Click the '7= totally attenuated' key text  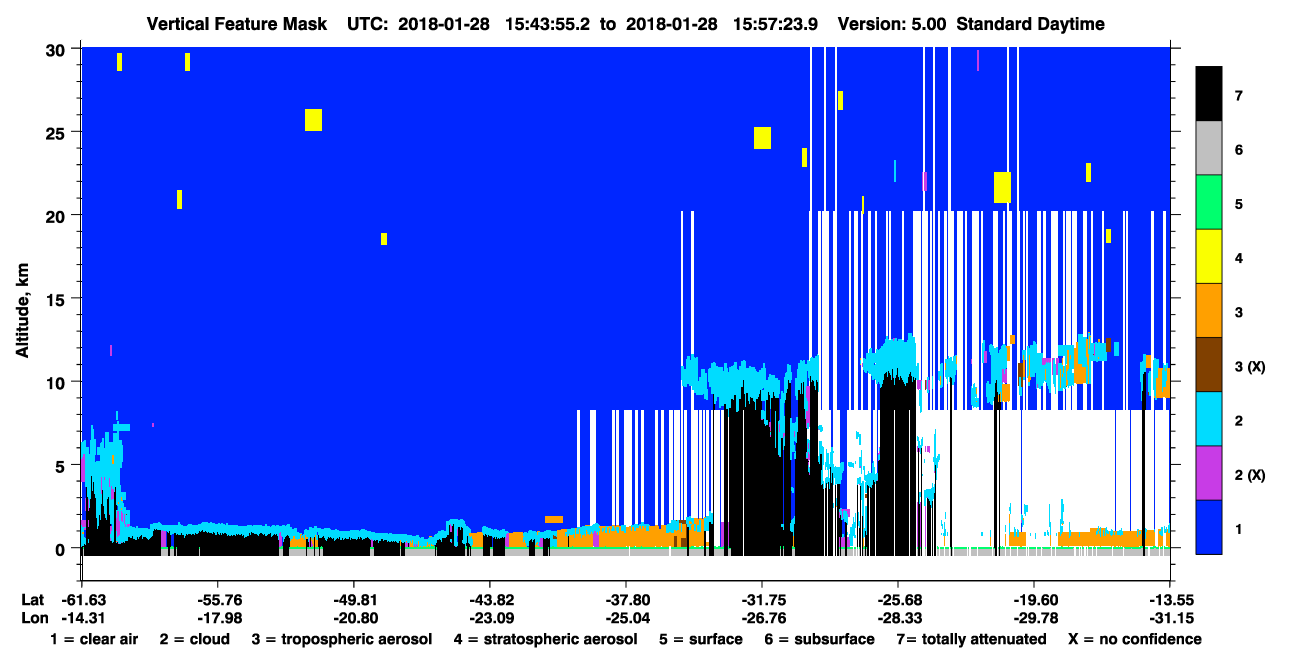tap(971, 639)
